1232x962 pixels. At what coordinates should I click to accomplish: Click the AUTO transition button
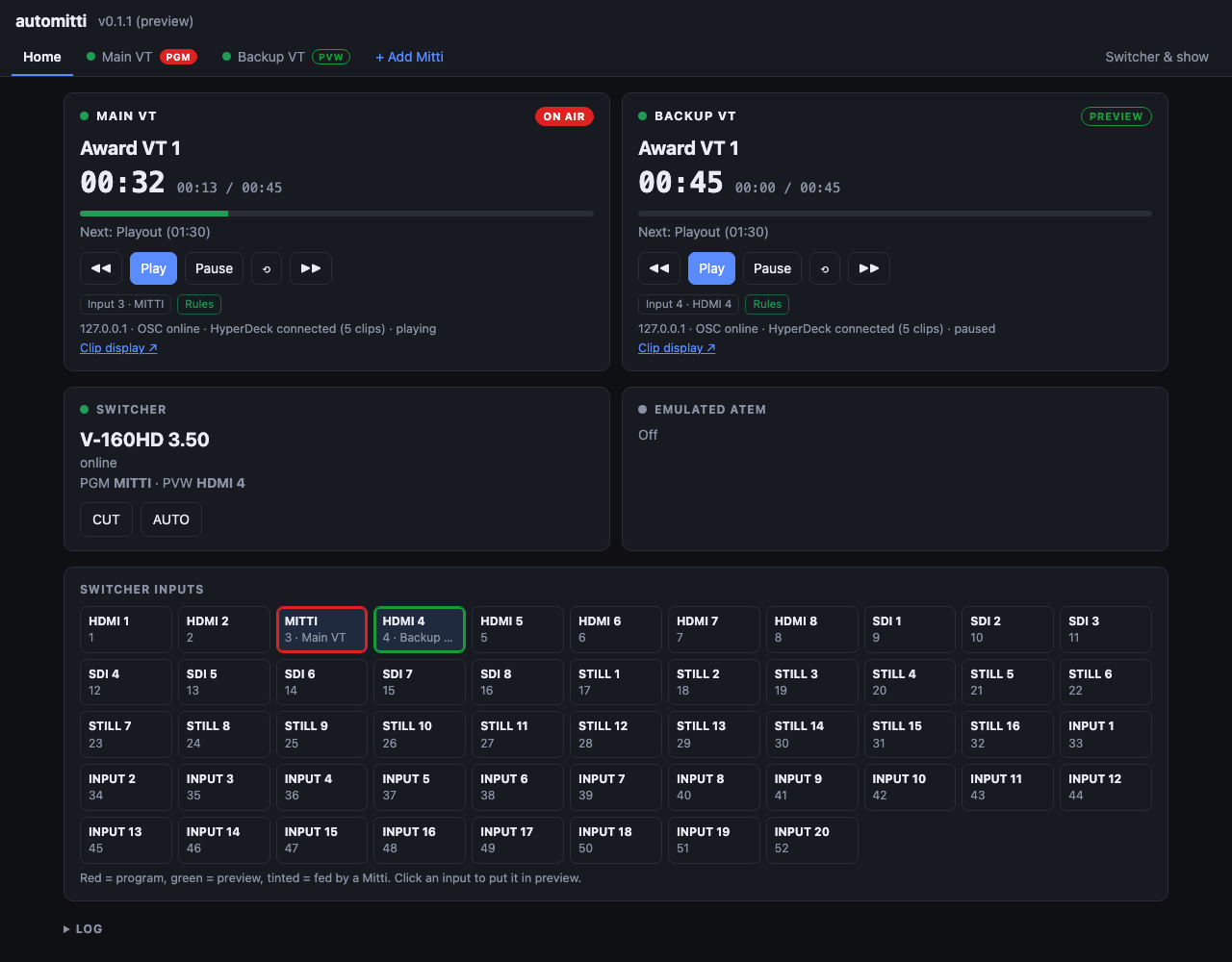pyautogui.click(x=171, y=519)
